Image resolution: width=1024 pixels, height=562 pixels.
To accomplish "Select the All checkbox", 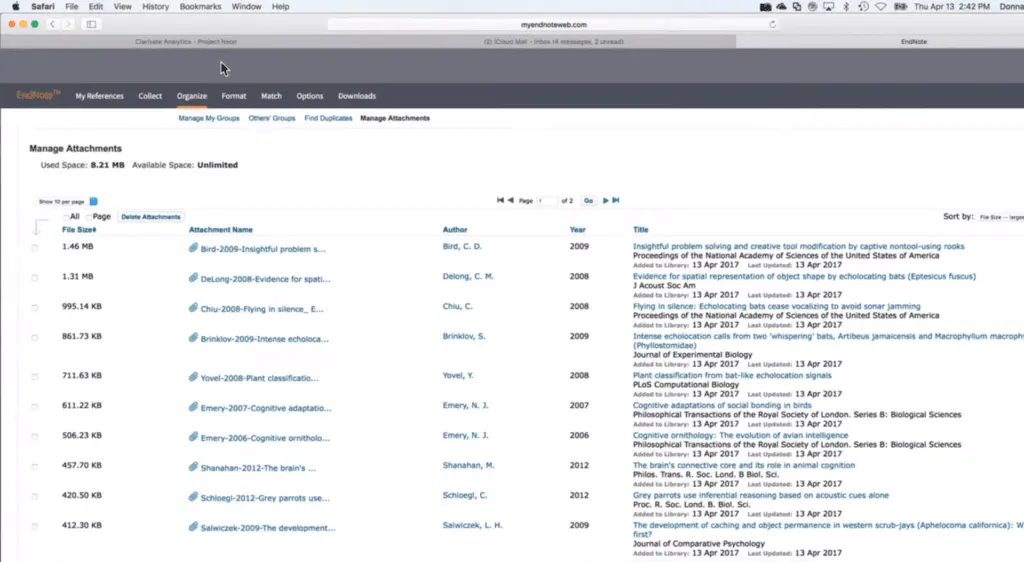I will click(66, 217).
